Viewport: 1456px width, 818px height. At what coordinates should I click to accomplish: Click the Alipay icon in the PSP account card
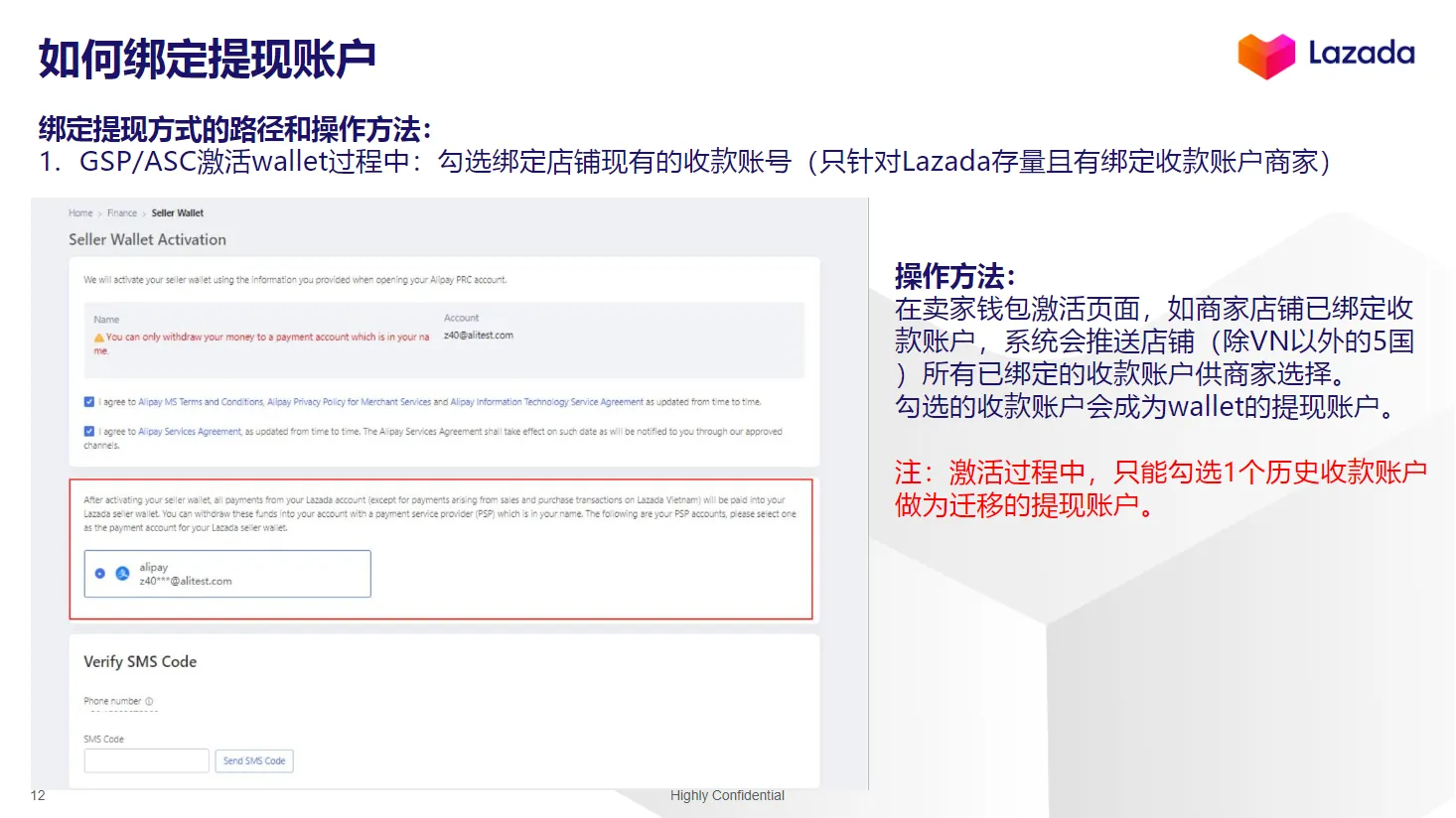click(x=122, y=573)
